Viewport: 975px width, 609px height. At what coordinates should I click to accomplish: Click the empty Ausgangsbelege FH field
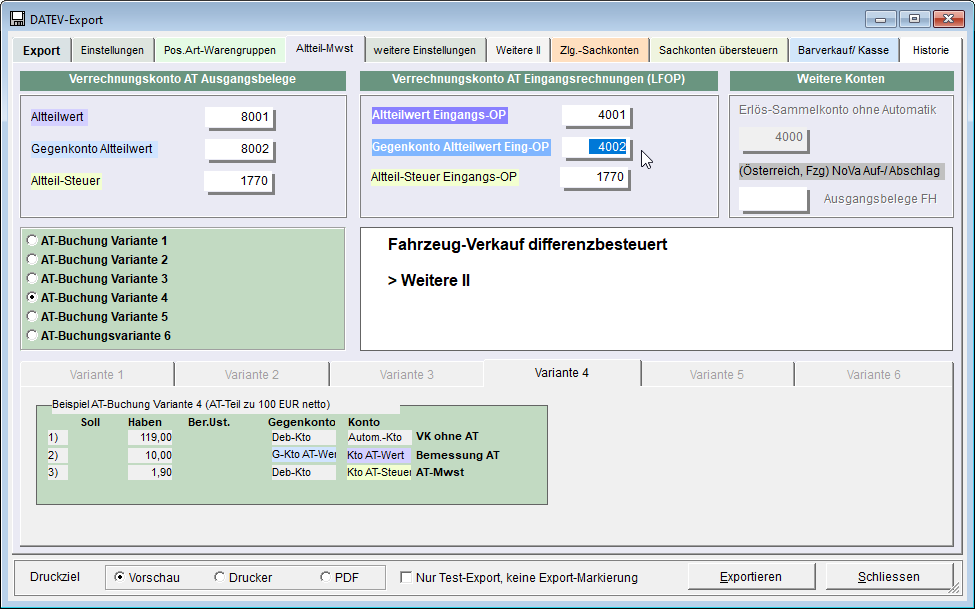coord(774,200)
